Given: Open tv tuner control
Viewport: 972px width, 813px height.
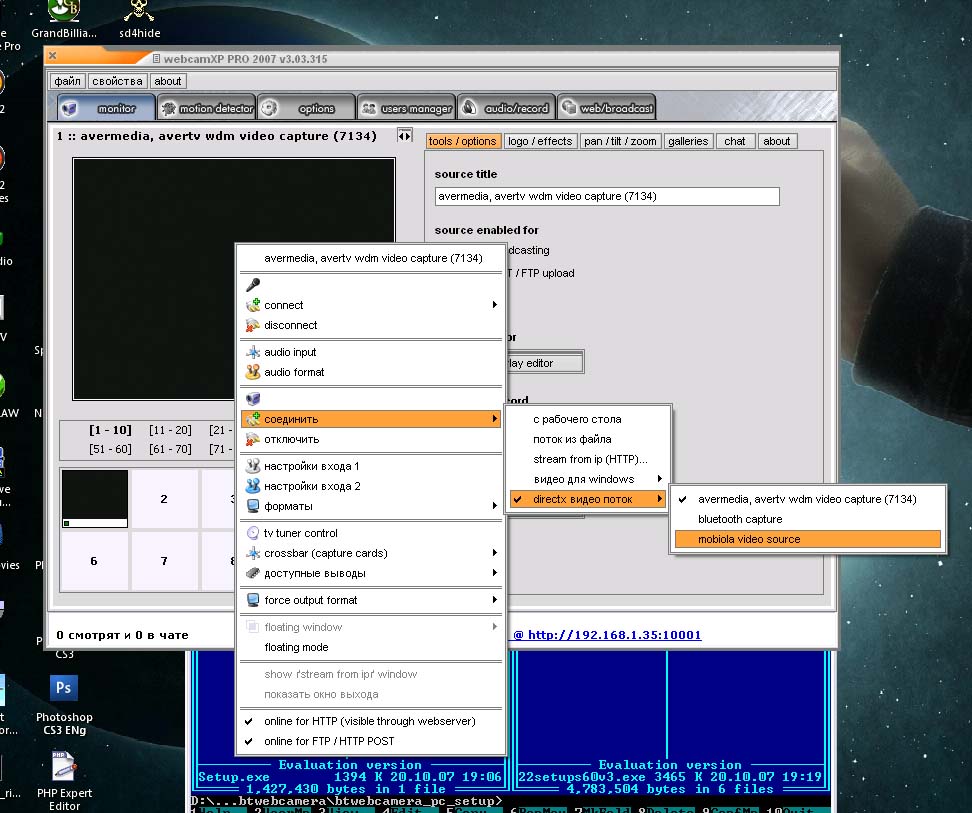Looking at the screenshot, I should tap(371, 533).
